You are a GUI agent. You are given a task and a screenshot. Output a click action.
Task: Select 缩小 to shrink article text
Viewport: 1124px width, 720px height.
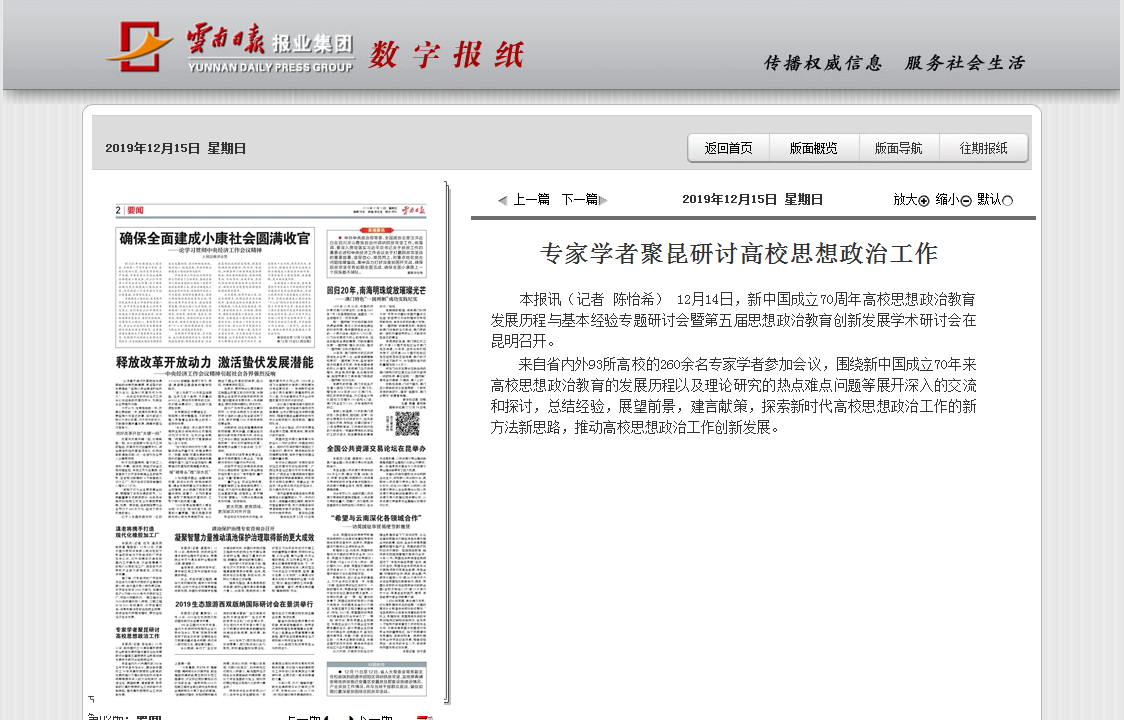947,199
